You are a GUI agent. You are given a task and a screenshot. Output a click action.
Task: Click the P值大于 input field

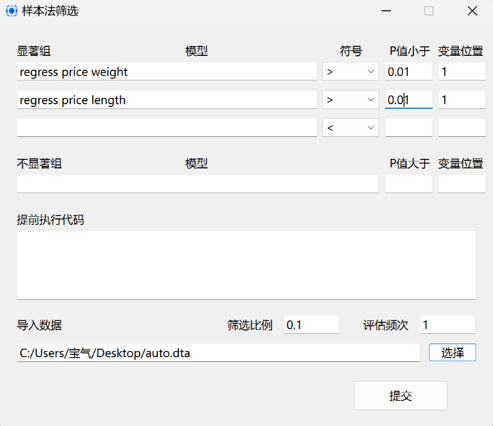coord(409,184)
